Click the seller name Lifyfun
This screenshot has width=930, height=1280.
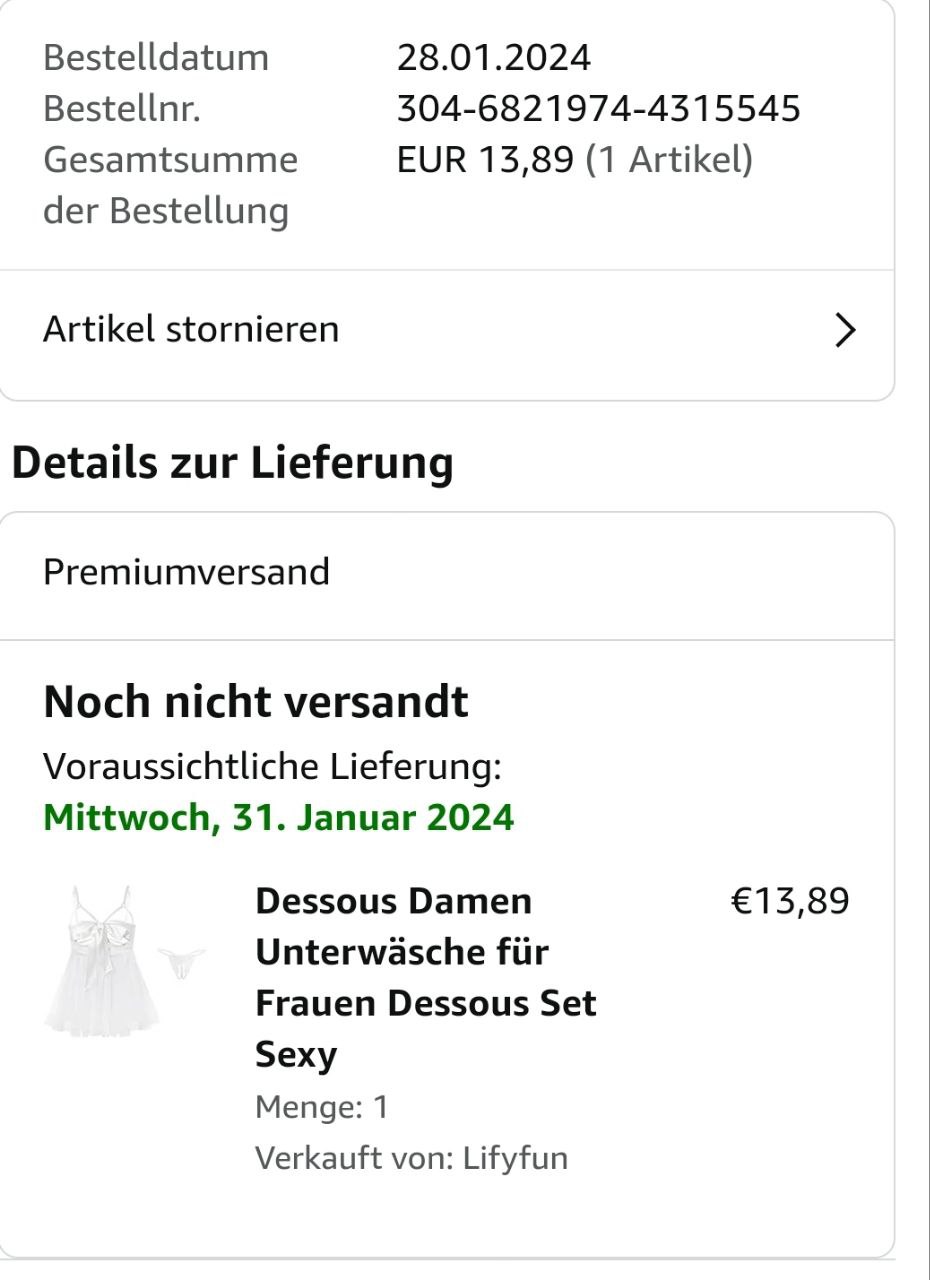[515, 1158]
